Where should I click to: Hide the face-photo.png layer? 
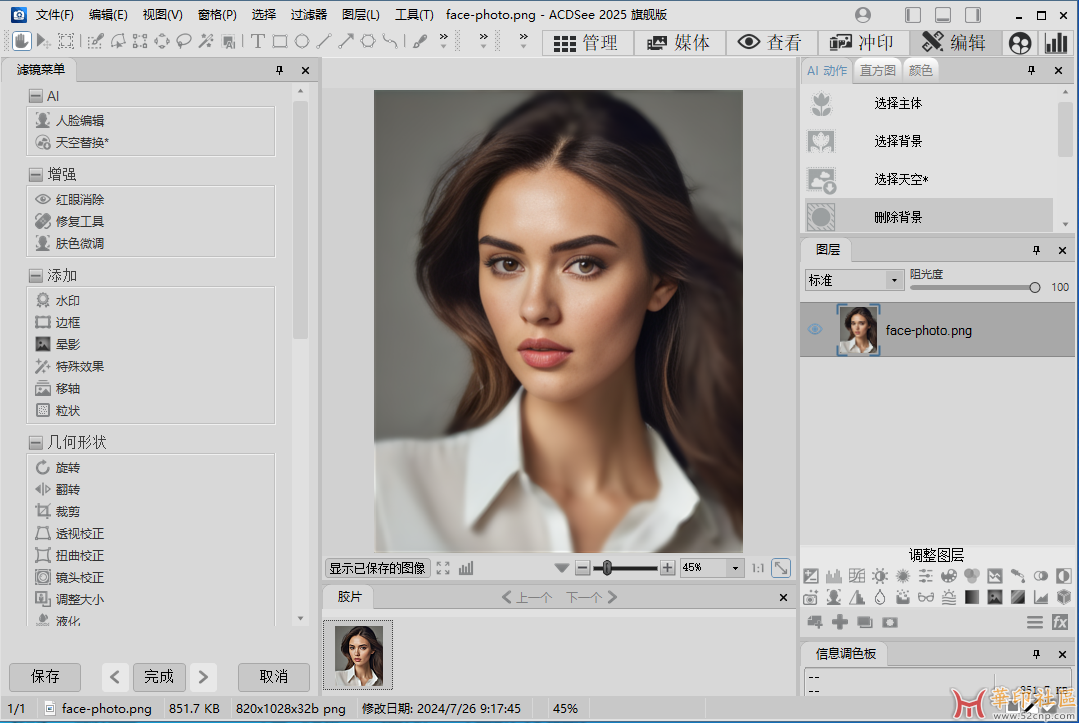(815, 330)
